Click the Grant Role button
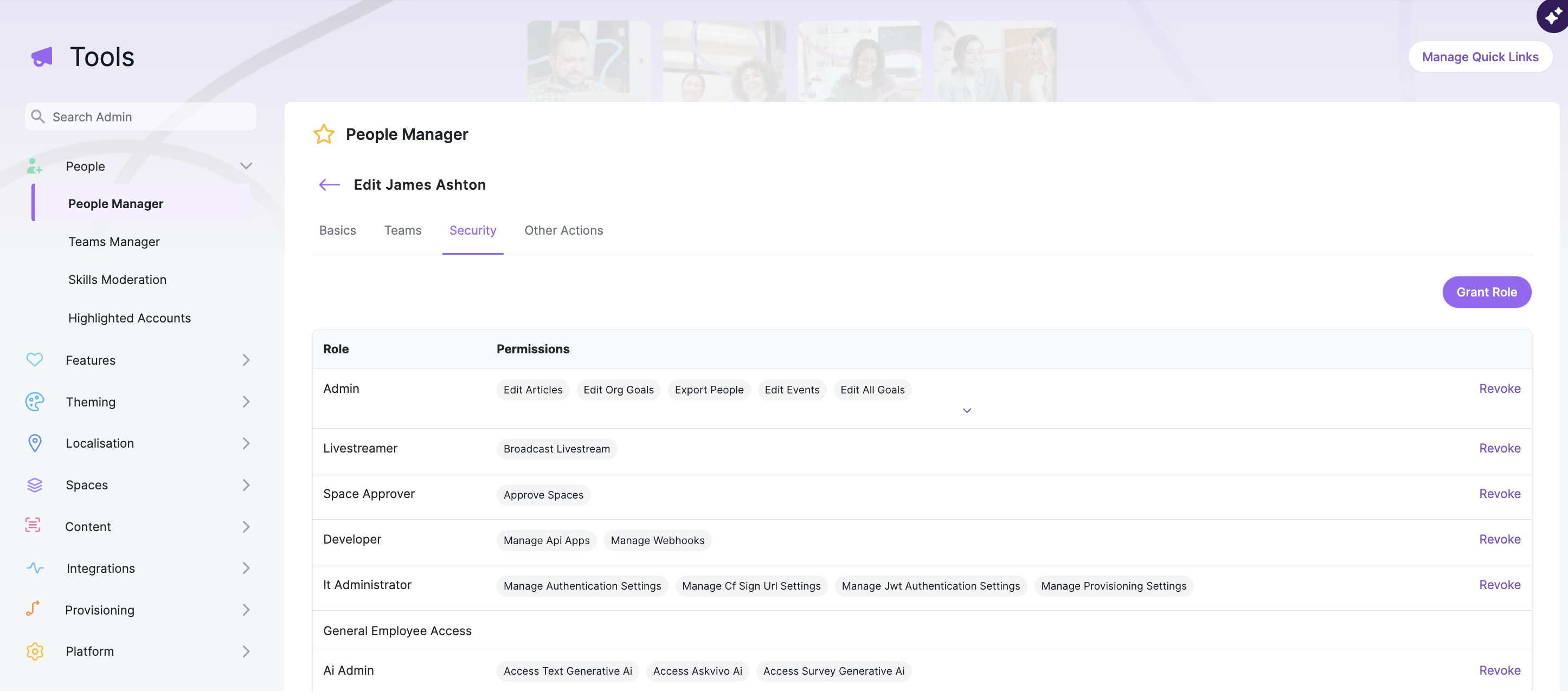Screen dimensions: 1568x698 tap(1487, 292)
